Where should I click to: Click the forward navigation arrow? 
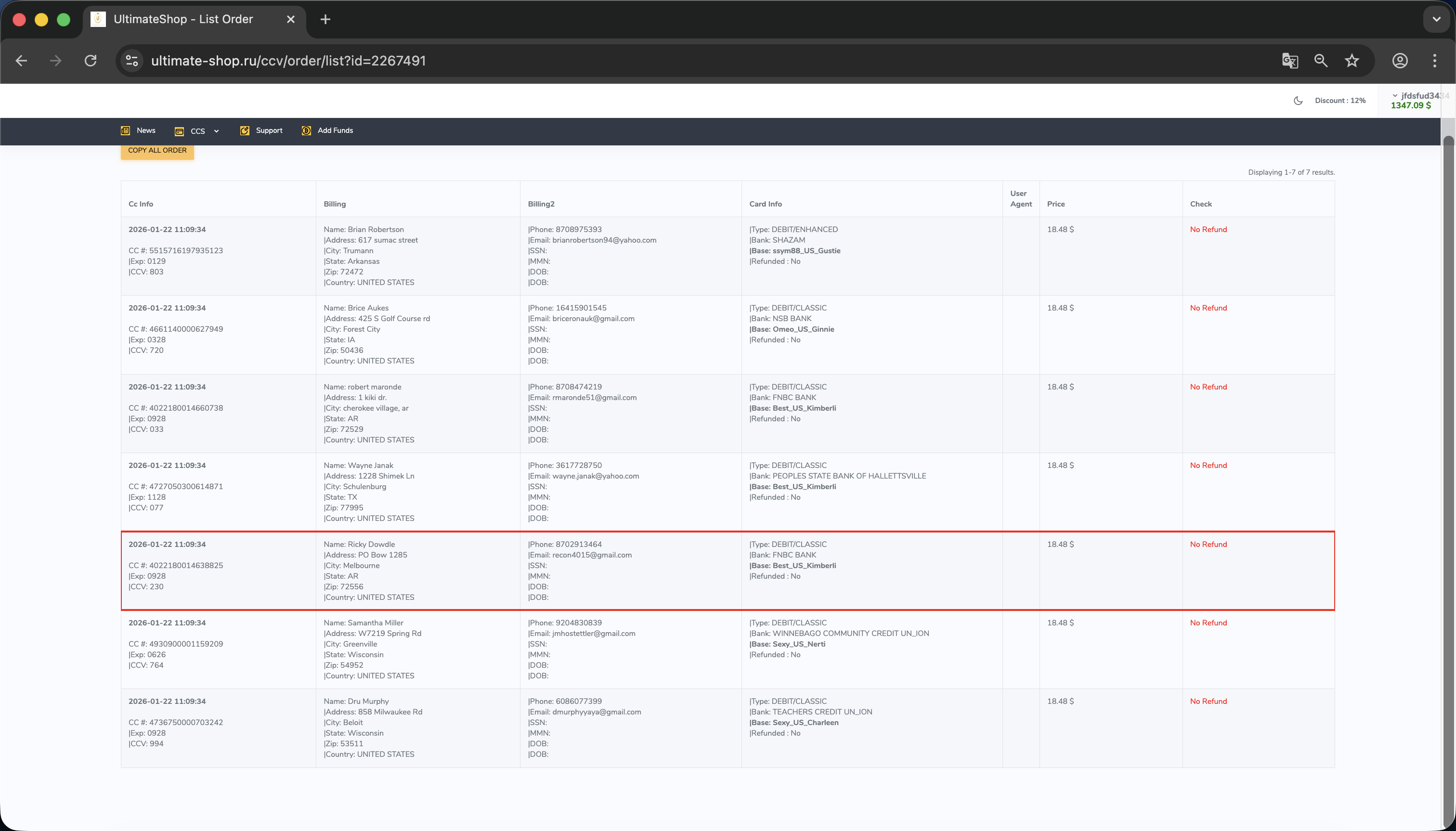(x=55, y=61)
